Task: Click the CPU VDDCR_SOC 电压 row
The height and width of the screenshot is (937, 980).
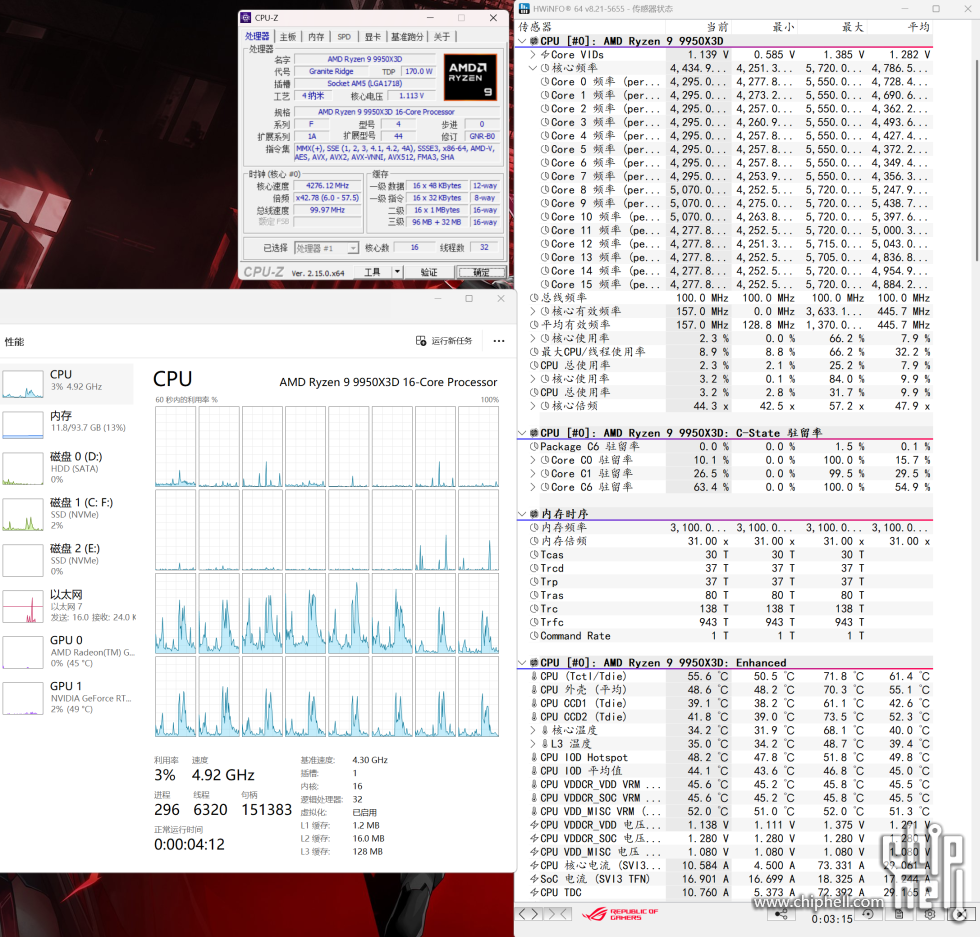Action: point(725,838)
